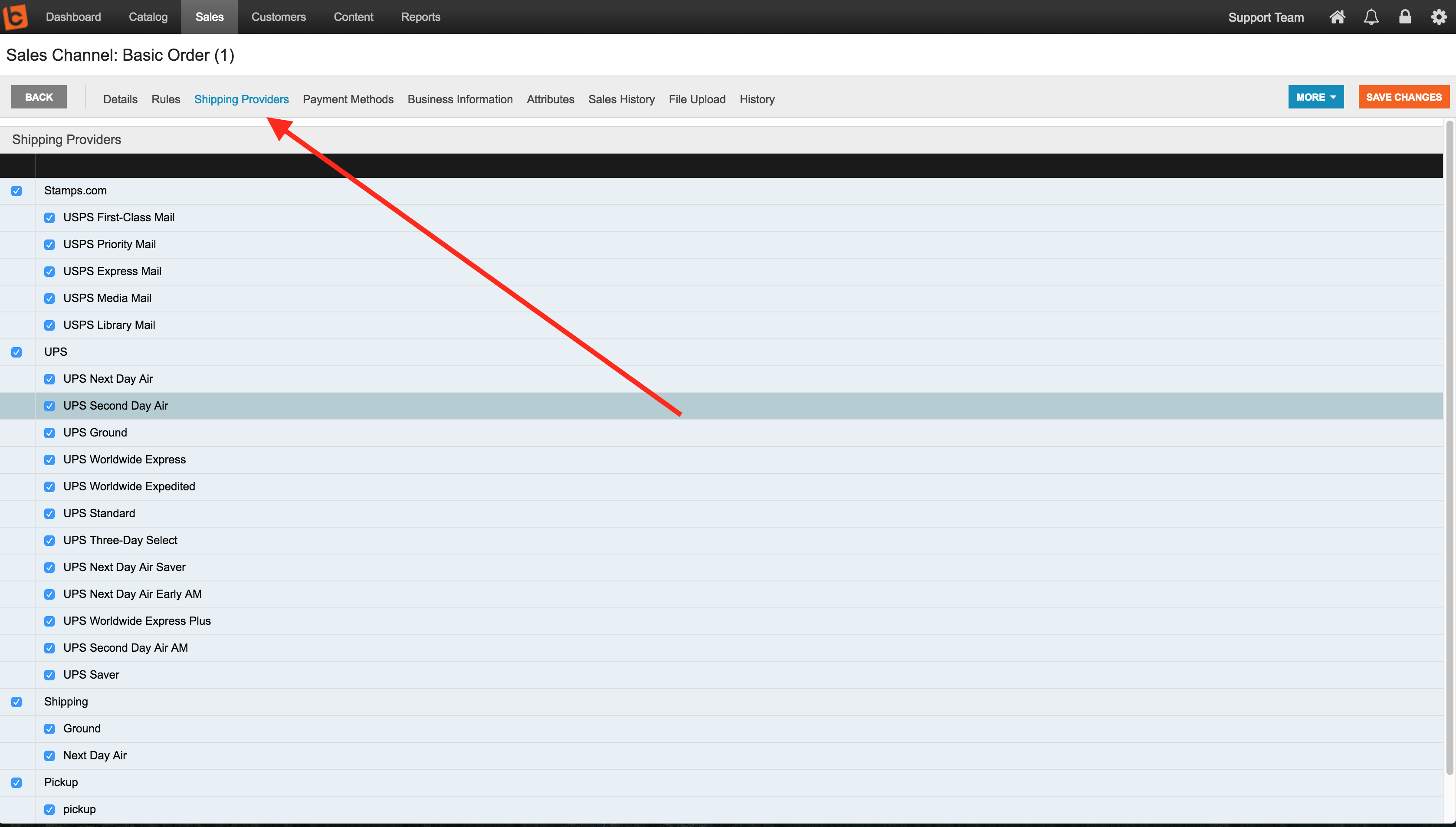Click the USPS Priority Mail label
Image resolution: width=1456 pixels, height=827 pixels.
pyautogui.click(x=110, y=244)
